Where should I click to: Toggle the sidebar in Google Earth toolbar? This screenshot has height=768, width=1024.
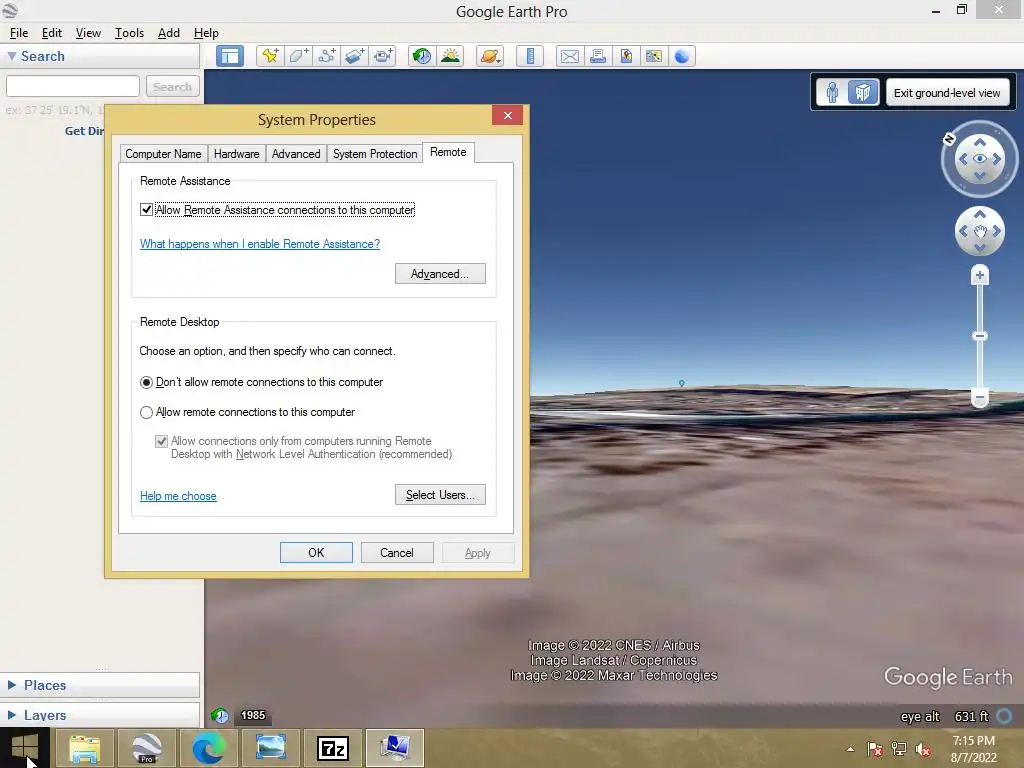coord(230,56)
